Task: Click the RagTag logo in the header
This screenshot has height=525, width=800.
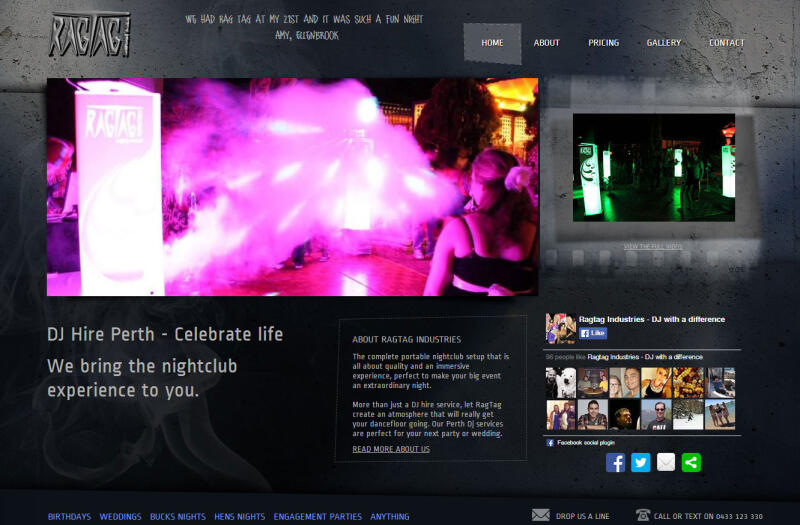Action: pyautogui.click(x=90, y=34)
